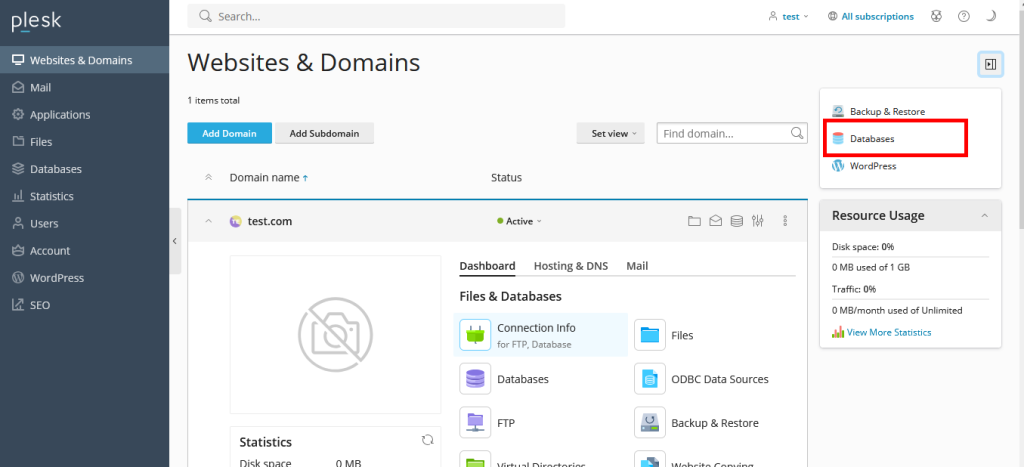Expand the test user account menu
Screen dimensions: 1024x467
click(x=788, y=16)
